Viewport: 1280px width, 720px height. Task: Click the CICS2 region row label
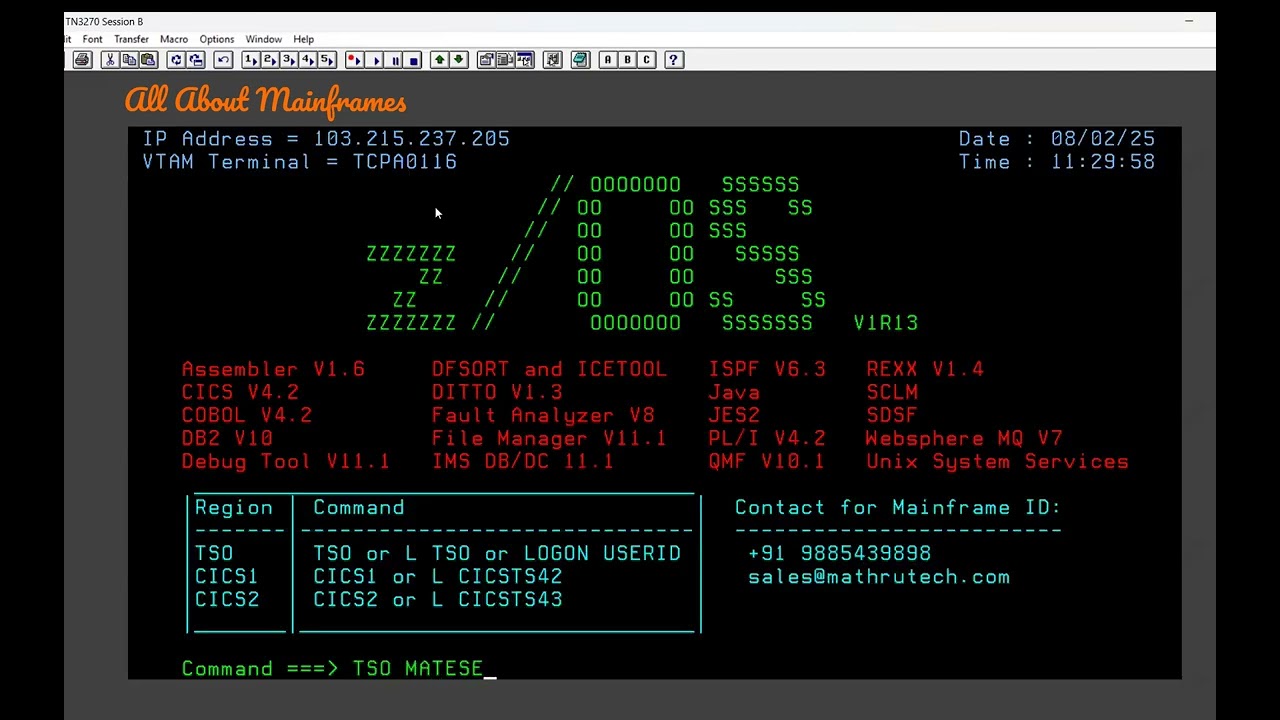[x=227, y=600]
